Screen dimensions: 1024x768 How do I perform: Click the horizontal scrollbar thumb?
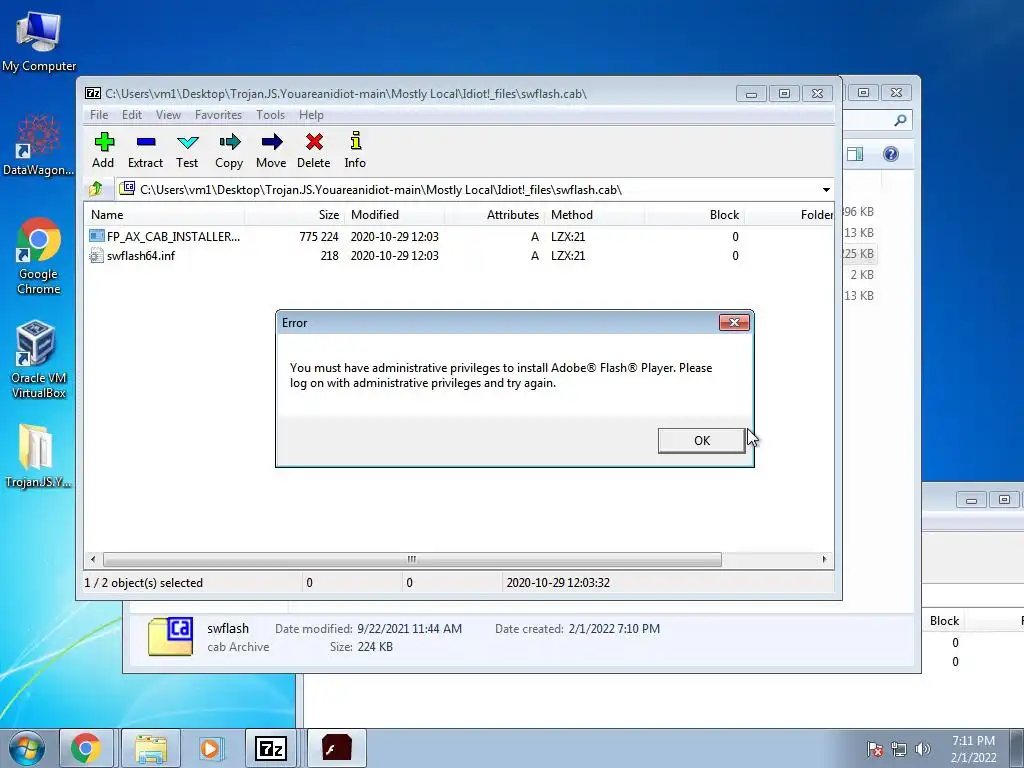click(x=412, y=559)
